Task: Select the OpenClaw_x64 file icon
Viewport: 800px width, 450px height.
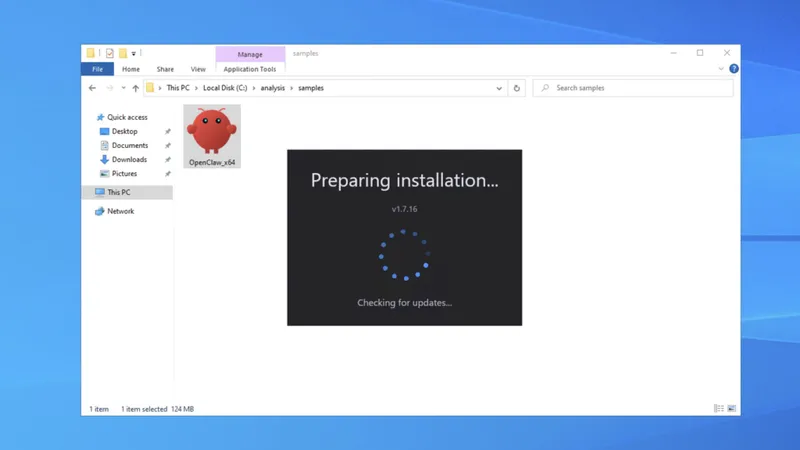Action: pos(212,131)
